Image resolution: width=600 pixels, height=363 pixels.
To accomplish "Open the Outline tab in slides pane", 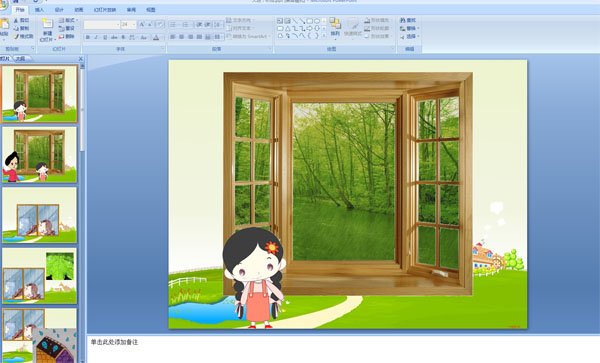I will 21,59.
